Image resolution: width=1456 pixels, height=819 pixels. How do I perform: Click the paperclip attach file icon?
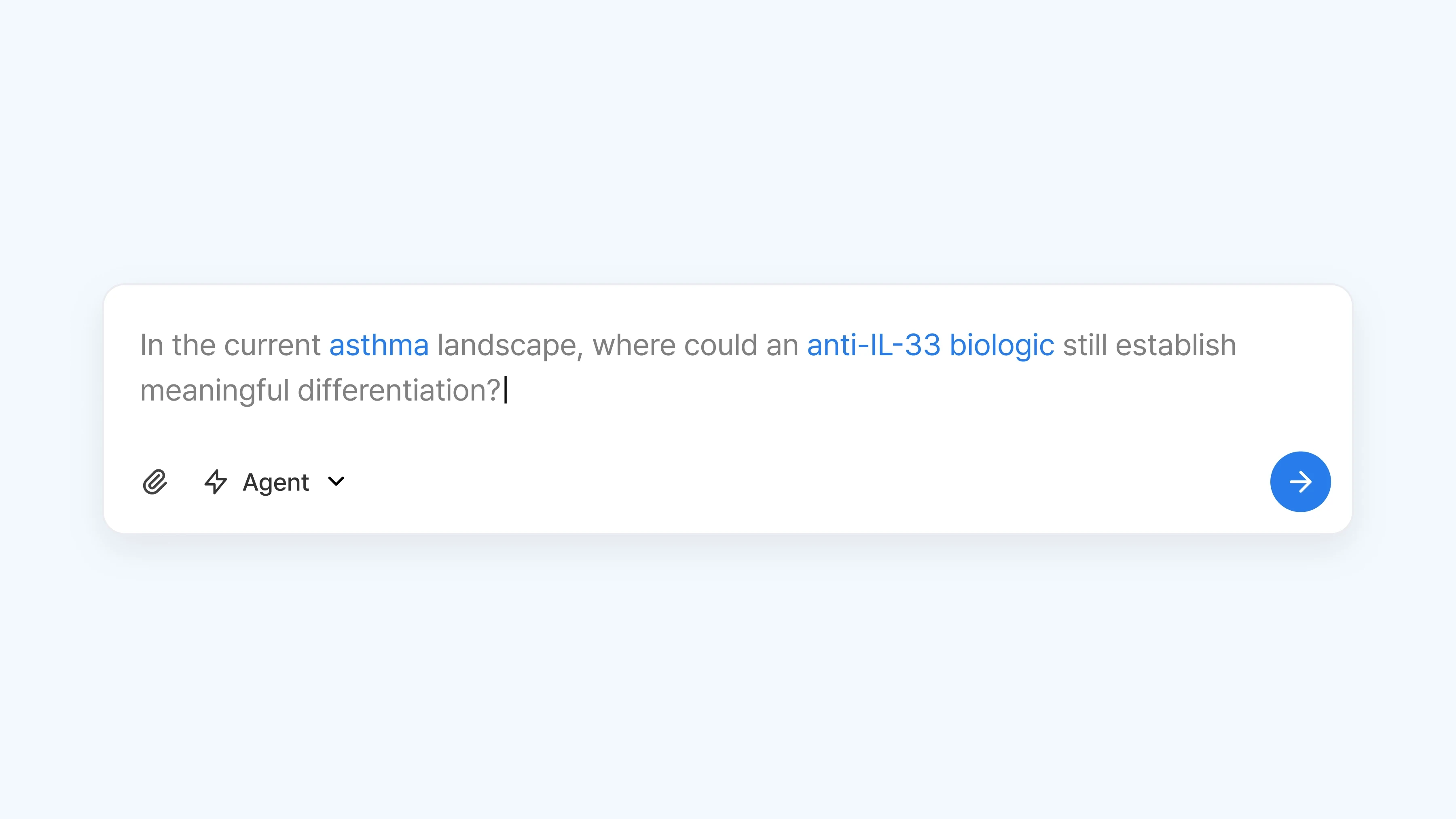155,482
